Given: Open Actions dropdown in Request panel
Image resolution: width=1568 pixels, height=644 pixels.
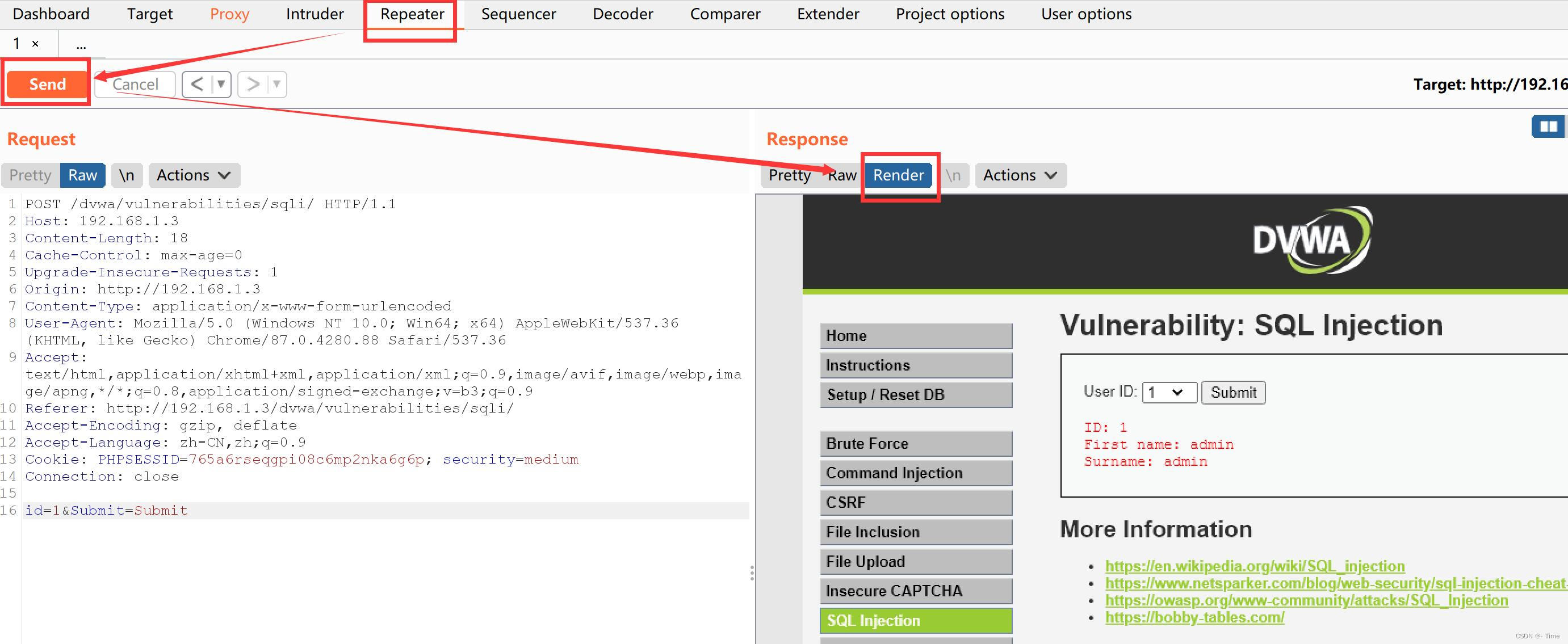Looking at the screenshot, I should tap(194, 175).
